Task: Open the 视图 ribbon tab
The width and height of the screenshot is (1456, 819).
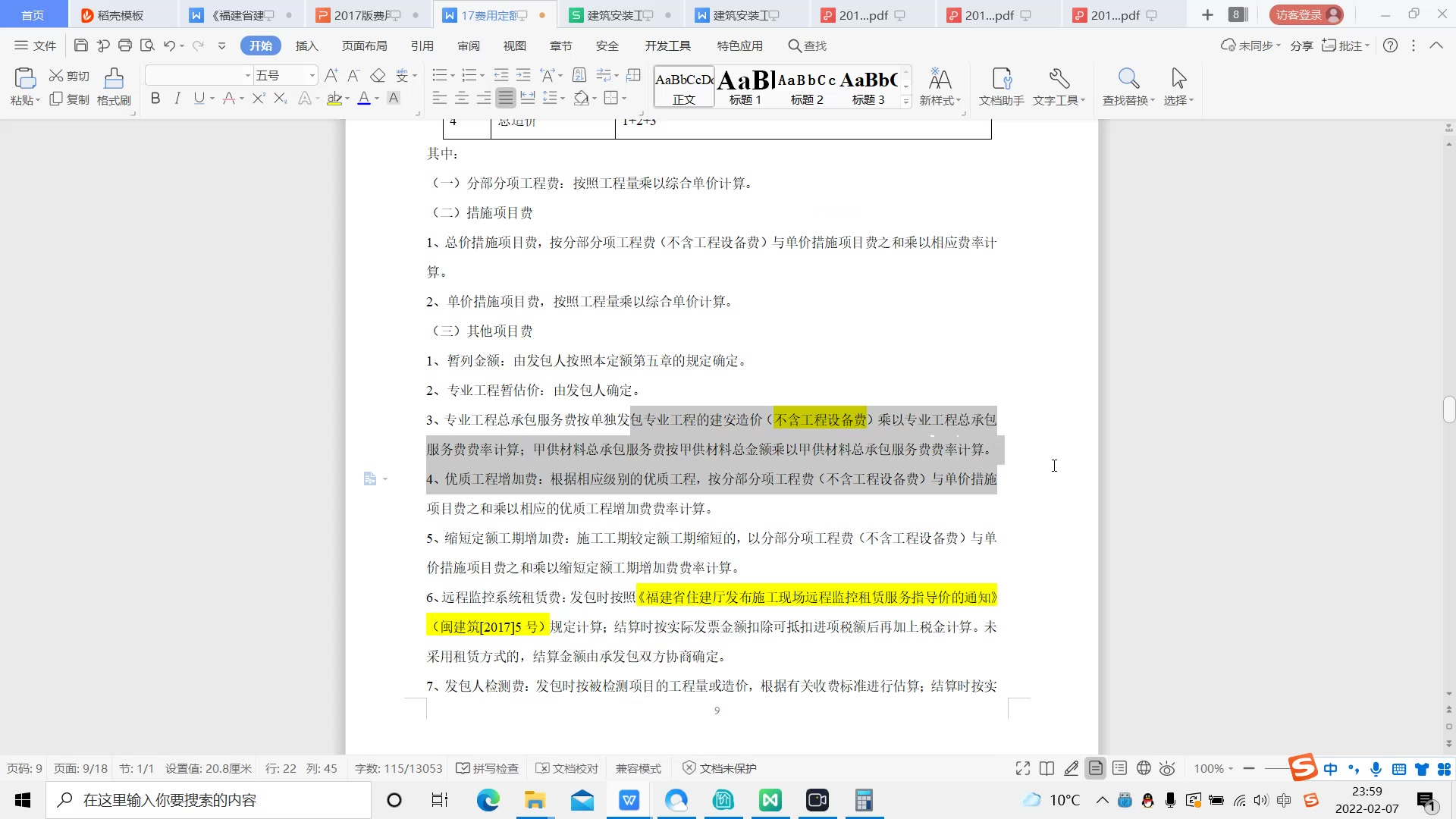Action: coord(515,45)
